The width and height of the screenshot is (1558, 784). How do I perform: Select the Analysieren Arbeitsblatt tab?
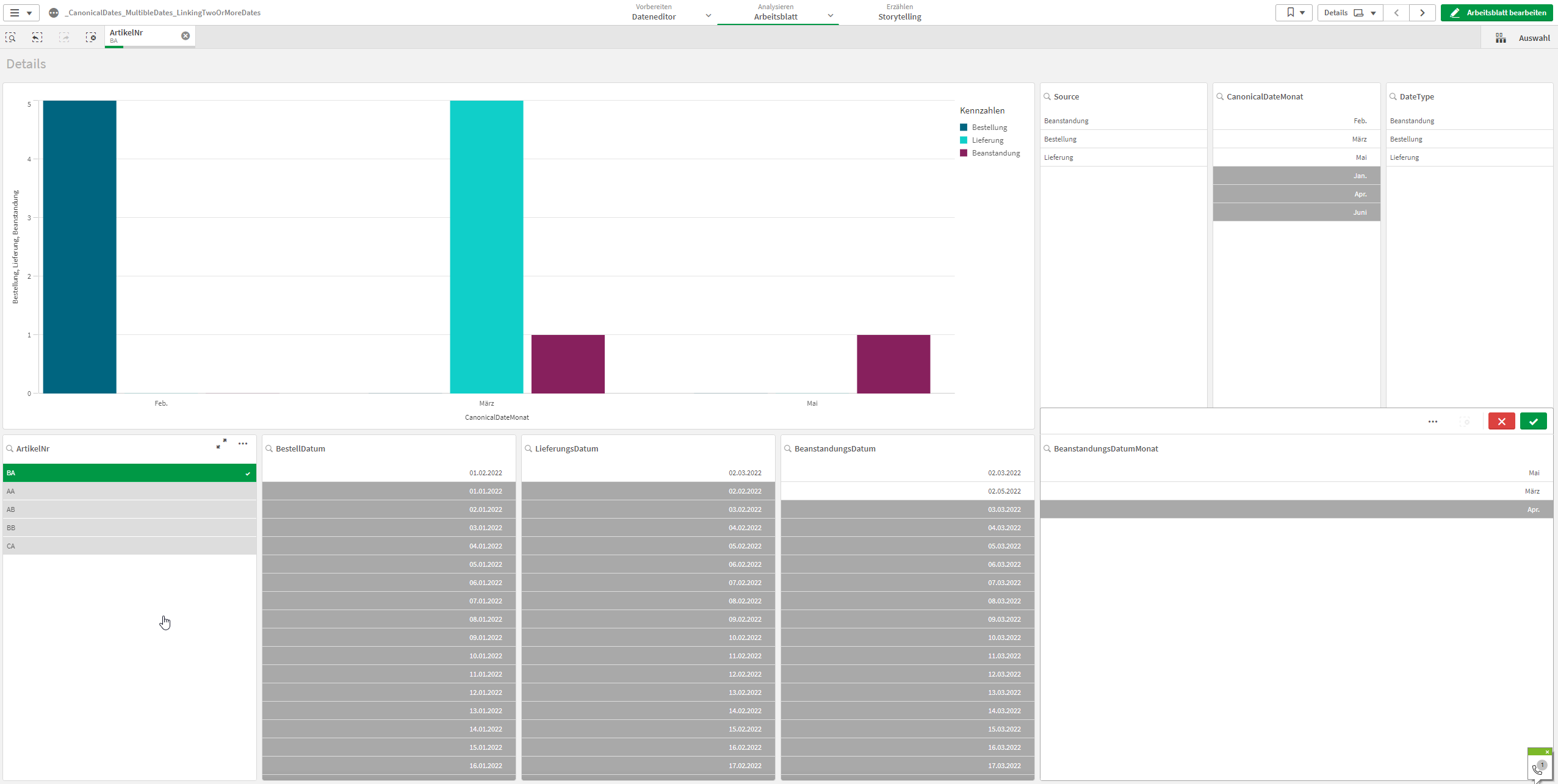[x=776, y=12]
